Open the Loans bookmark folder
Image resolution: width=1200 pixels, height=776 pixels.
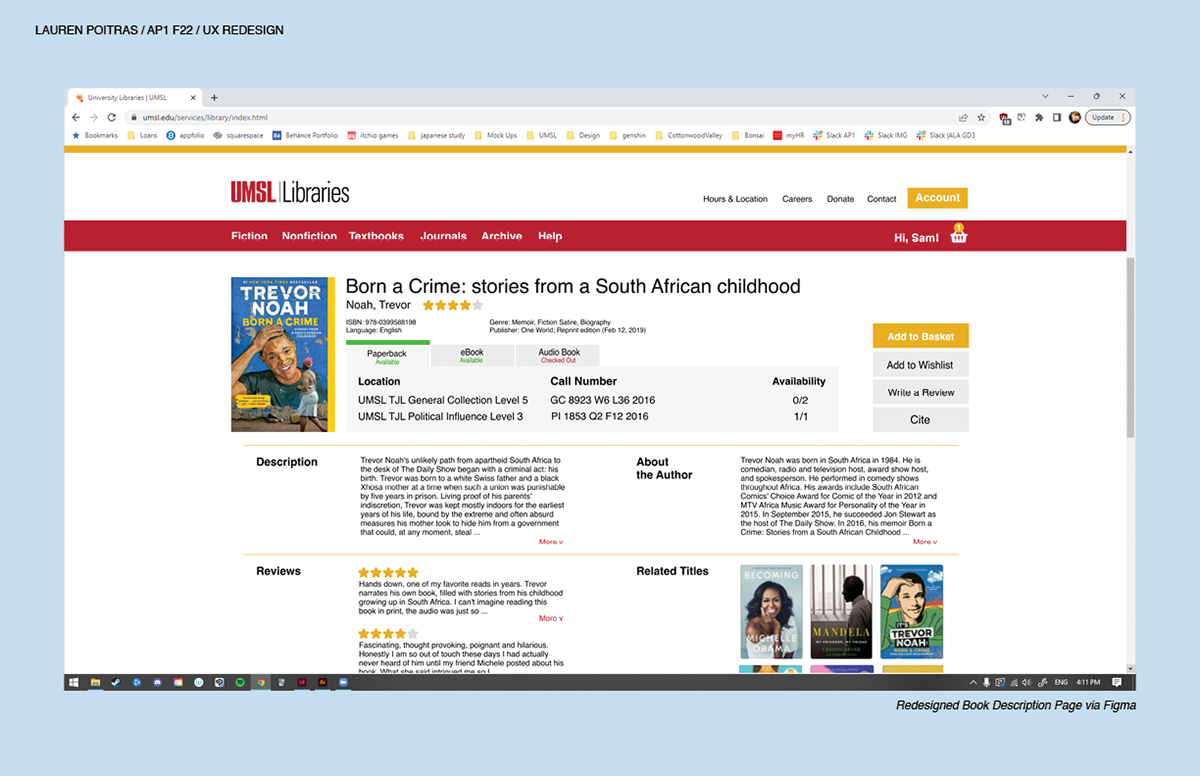click(142, 135)
